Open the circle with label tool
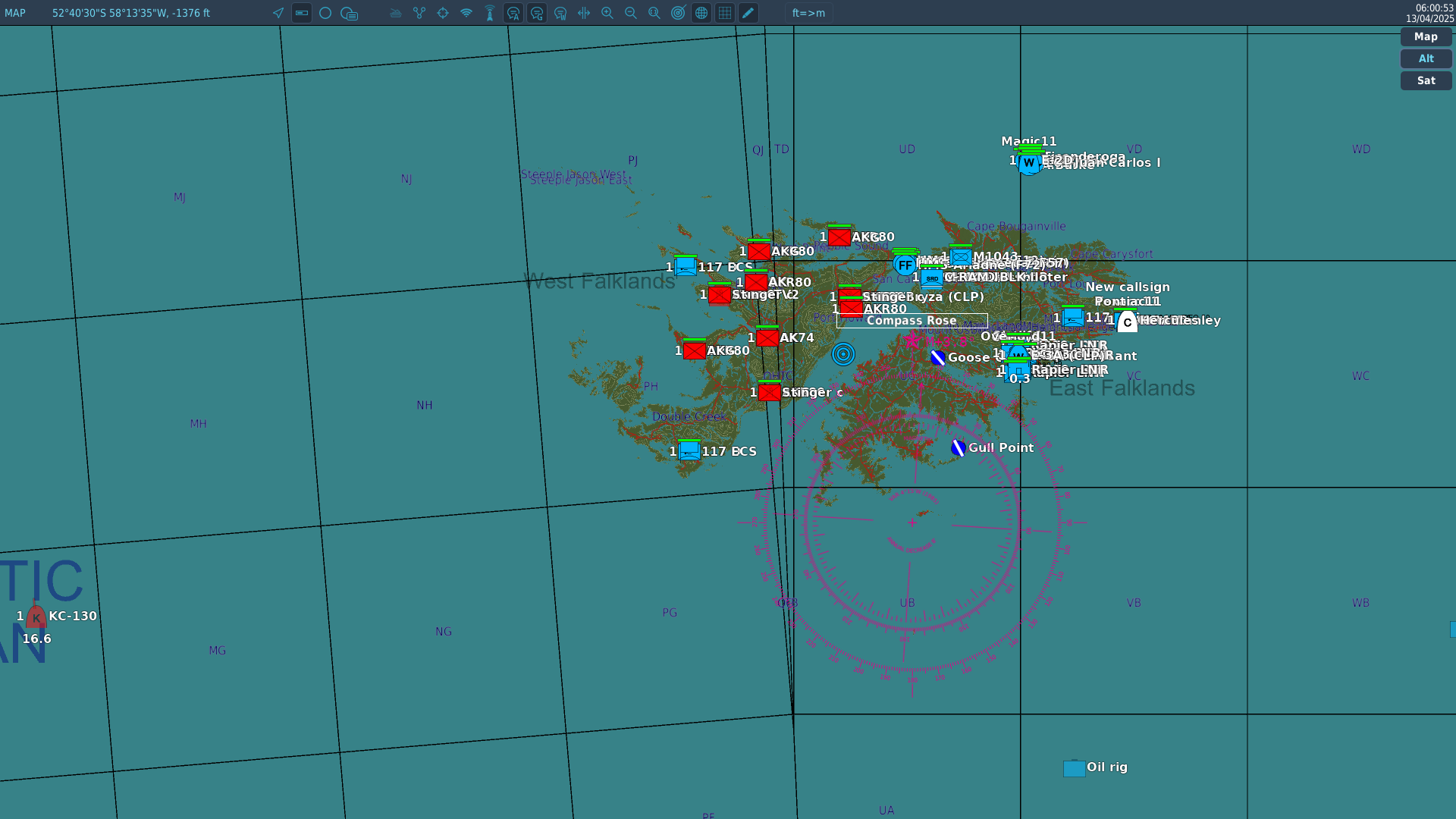This screenshot has width=1456, height=819. pyautogui.click(x=349, y=13)
